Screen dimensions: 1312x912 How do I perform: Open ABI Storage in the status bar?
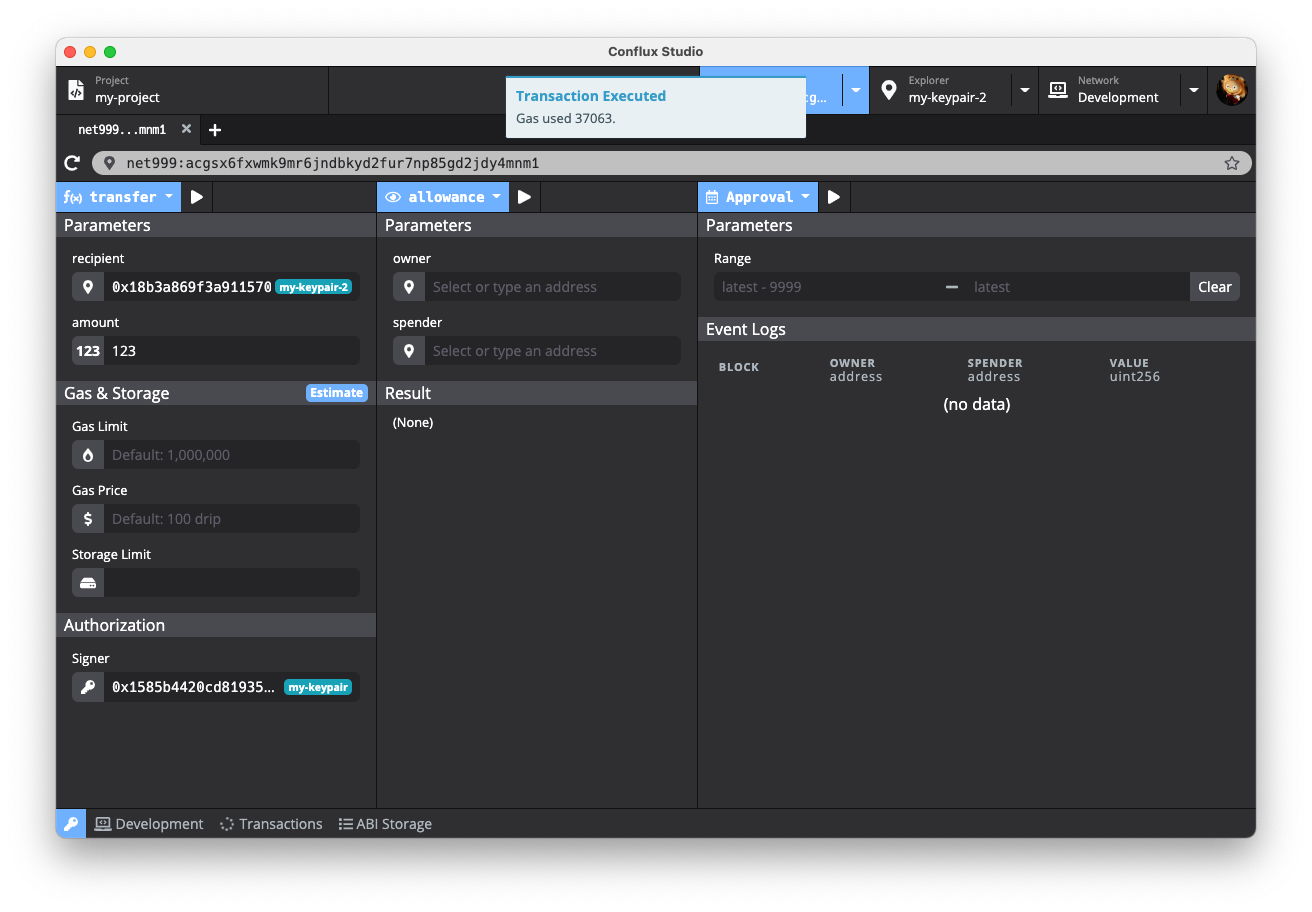(385, 824)
